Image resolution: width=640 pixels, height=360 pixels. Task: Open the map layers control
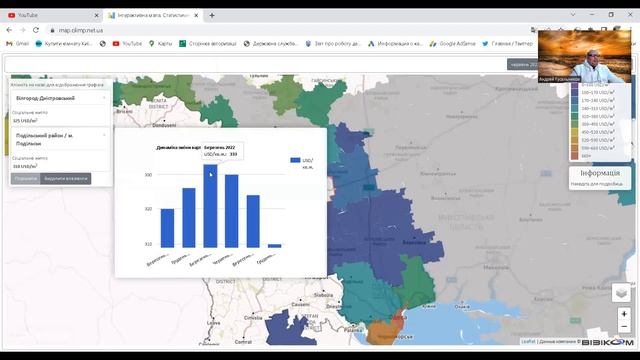(x=621, y=292)
